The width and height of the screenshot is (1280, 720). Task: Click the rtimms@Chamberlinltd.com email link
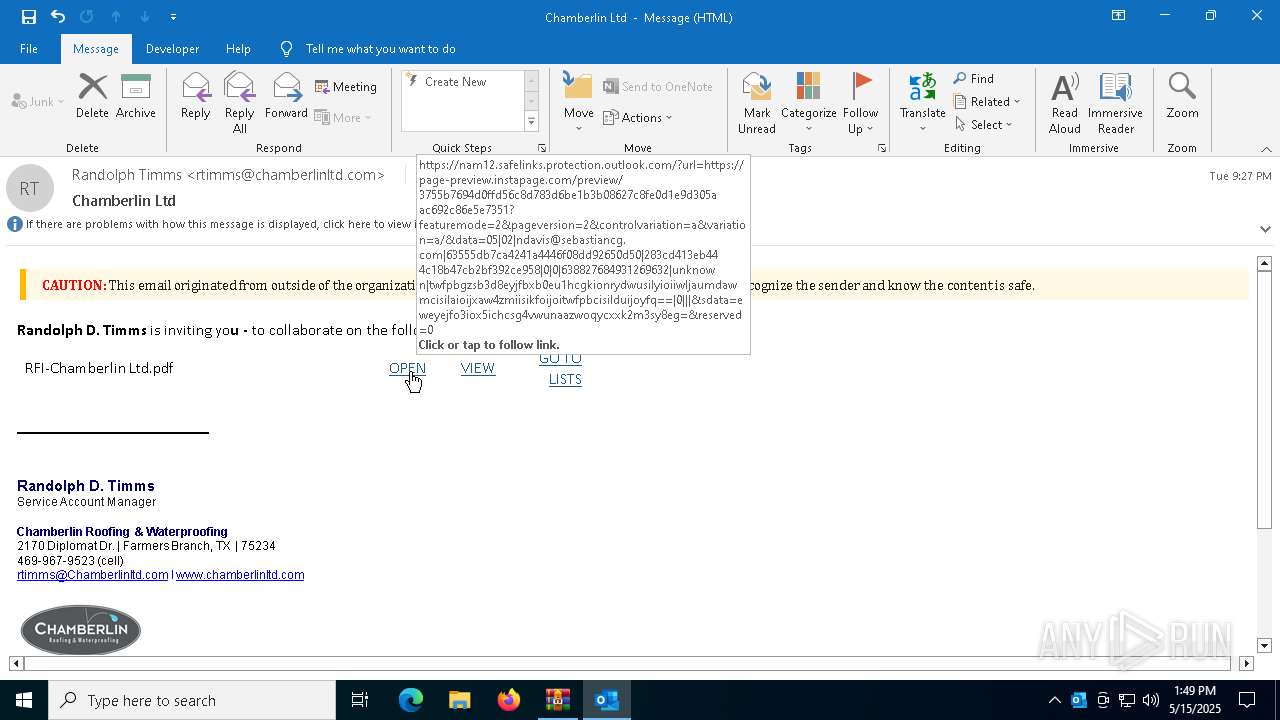[x=92, y=575]
